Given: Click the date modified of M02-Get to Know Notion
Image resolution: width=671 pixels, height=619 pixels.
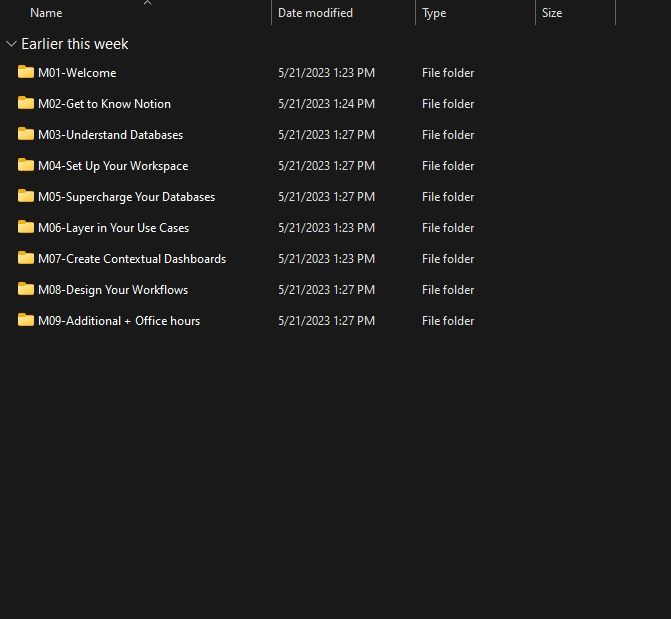Looking at the screenshot, I should click(326, 104).
